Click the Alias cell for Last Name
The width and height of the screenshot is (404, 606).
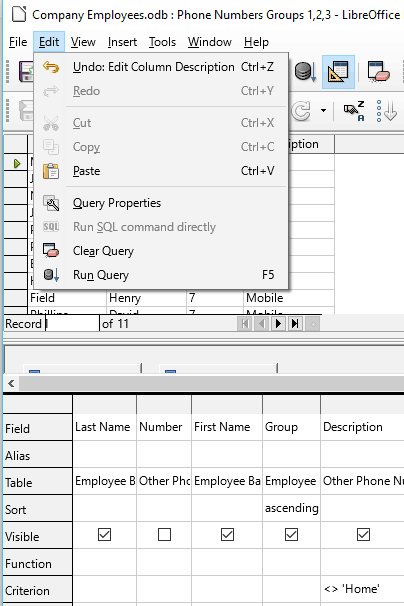coord(104,454)
